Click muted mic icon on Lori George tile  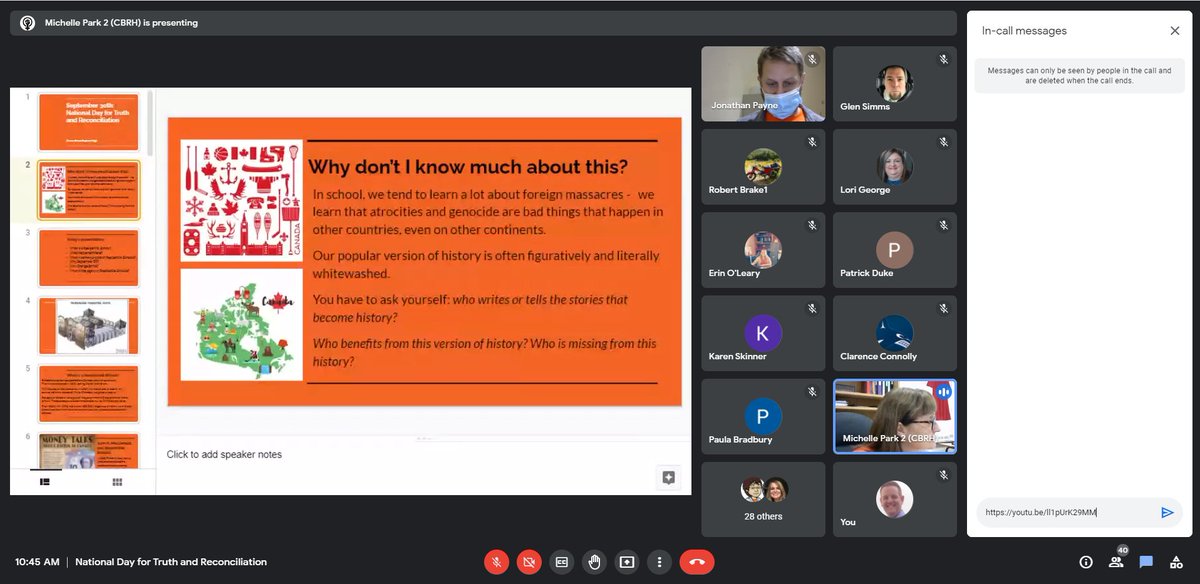(x=943, y=143)
